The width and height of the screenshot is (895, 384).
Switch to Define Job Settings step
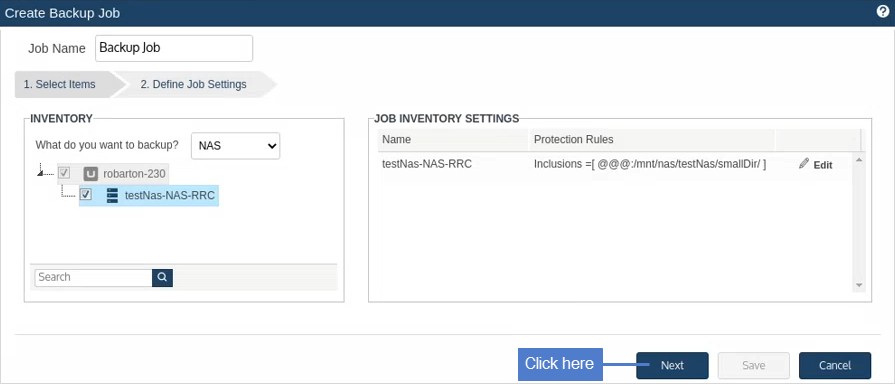[x=193, y=84]
